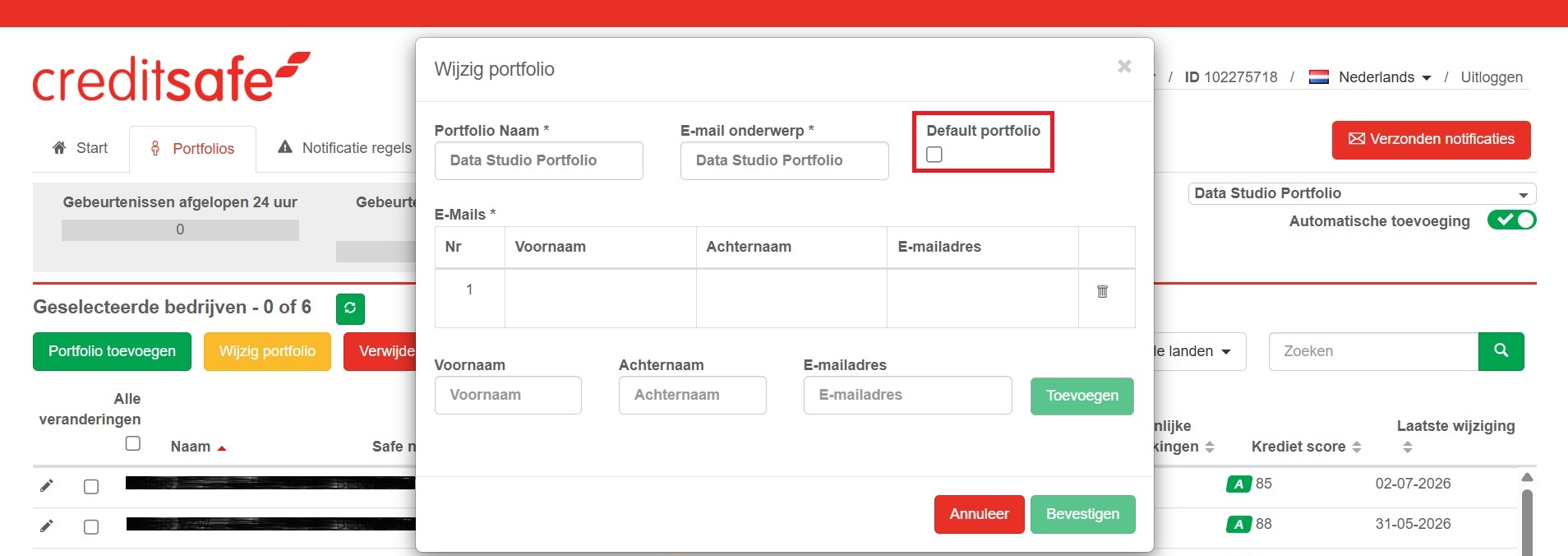Click the Dutch flag icon
This screenshot has height=556, width=1568.
1318,77
